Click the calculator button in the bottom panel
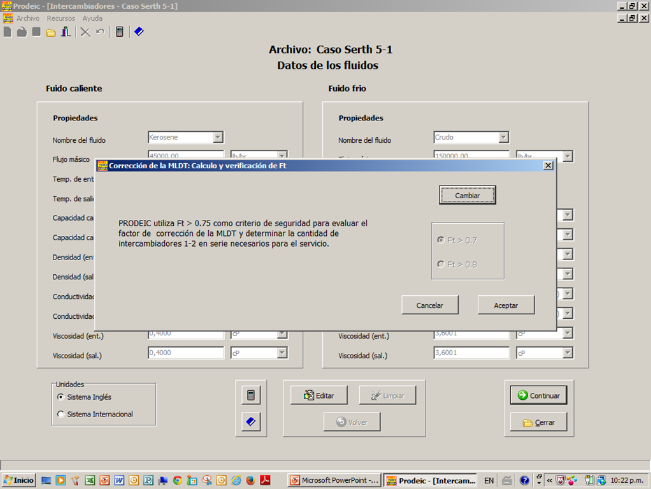This screenshot has height=489, width=651. click(251, 395)
